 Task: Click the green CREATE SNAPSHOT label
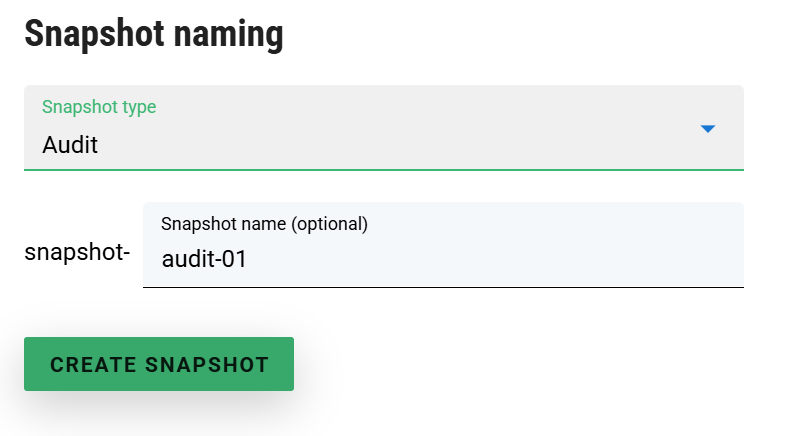(x=159, y=365)
